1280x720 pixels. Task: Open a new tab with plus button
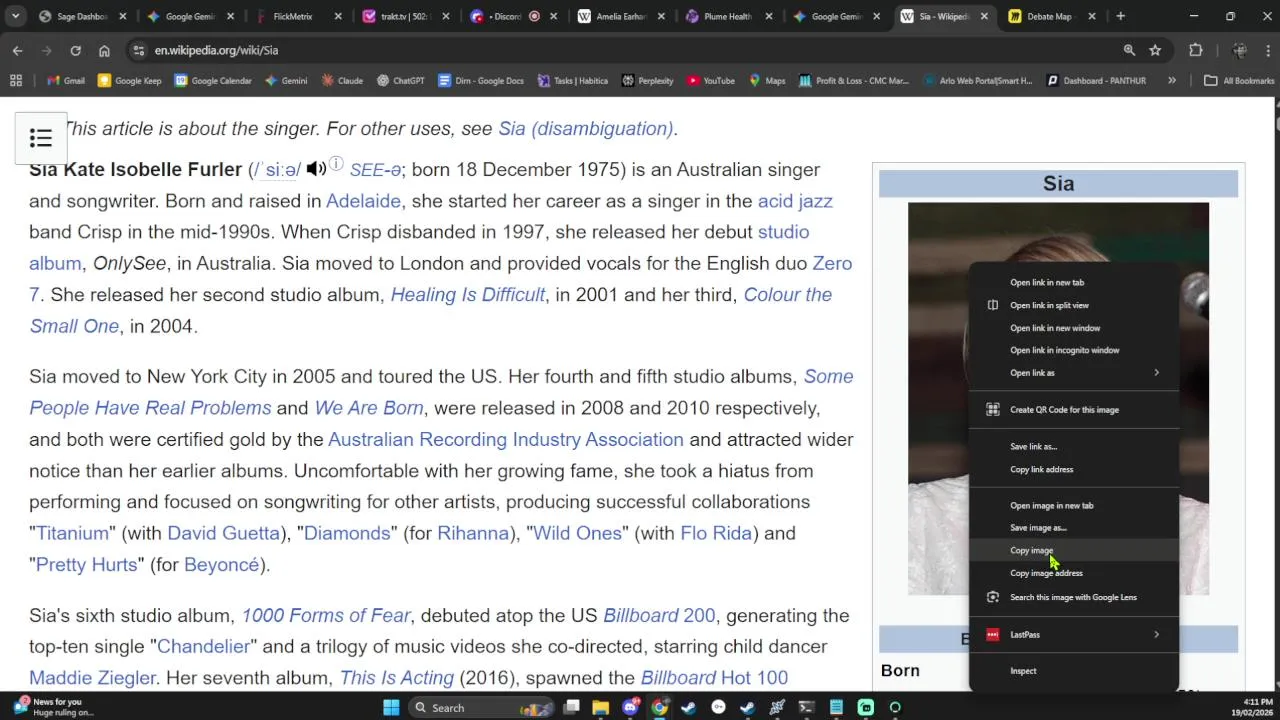(1120, 16)
